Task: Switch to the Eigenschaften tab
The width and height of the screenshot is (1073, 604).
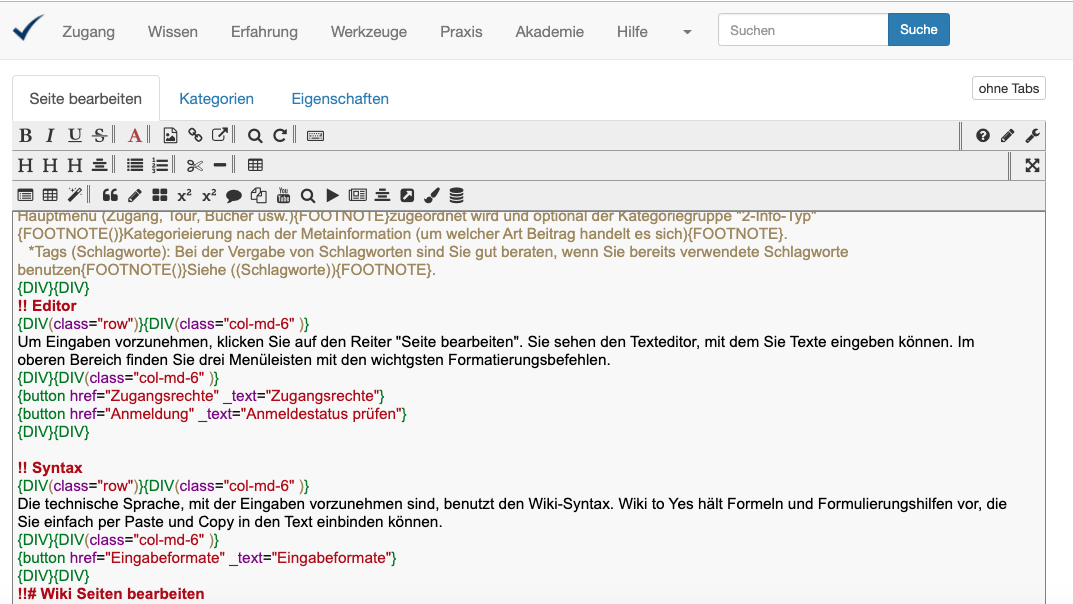Action: [x=340, y=99]
